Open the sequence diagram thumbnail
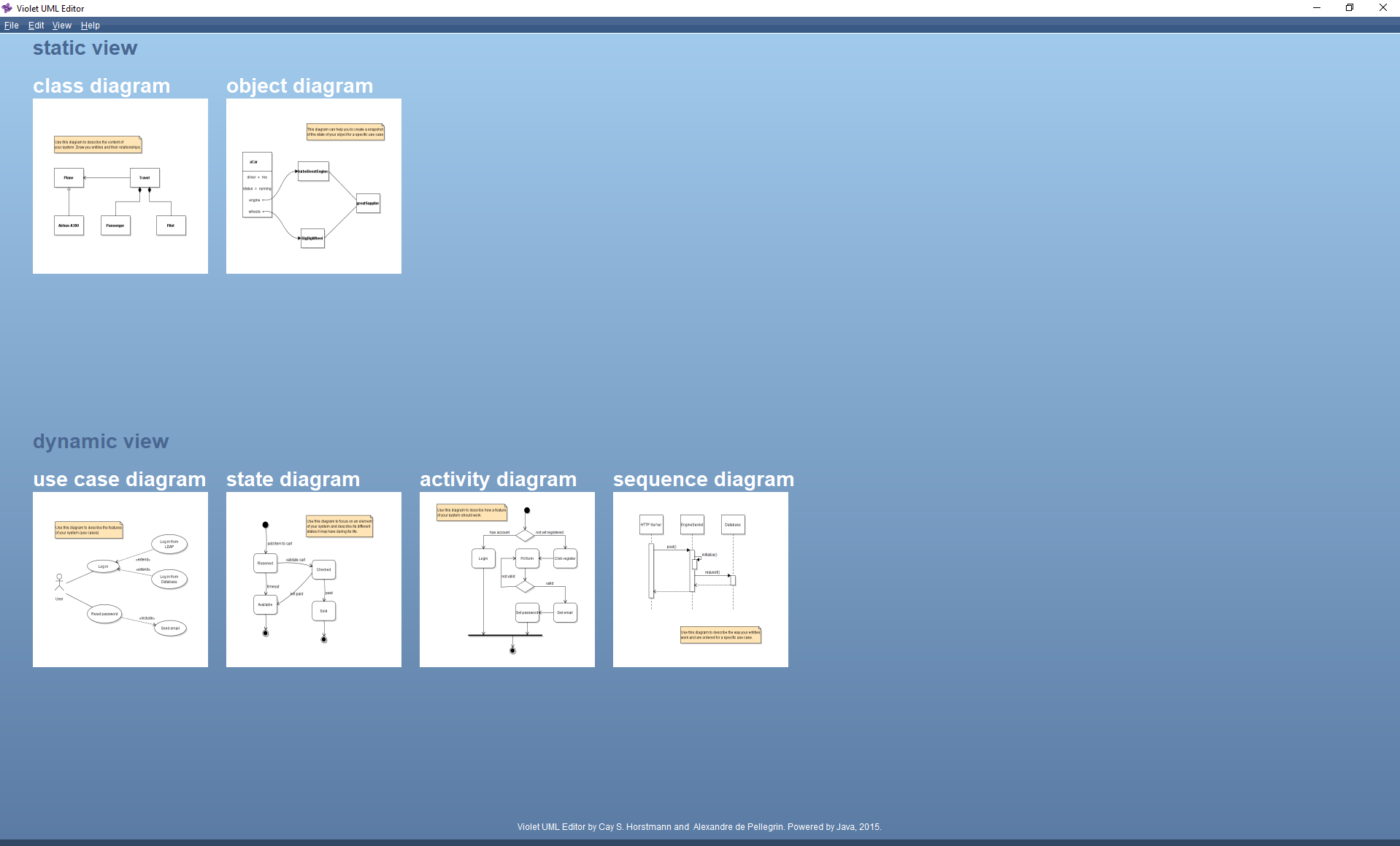Image resolution: width=1400 pixels, height=846 pixels. tap(701, 580)
